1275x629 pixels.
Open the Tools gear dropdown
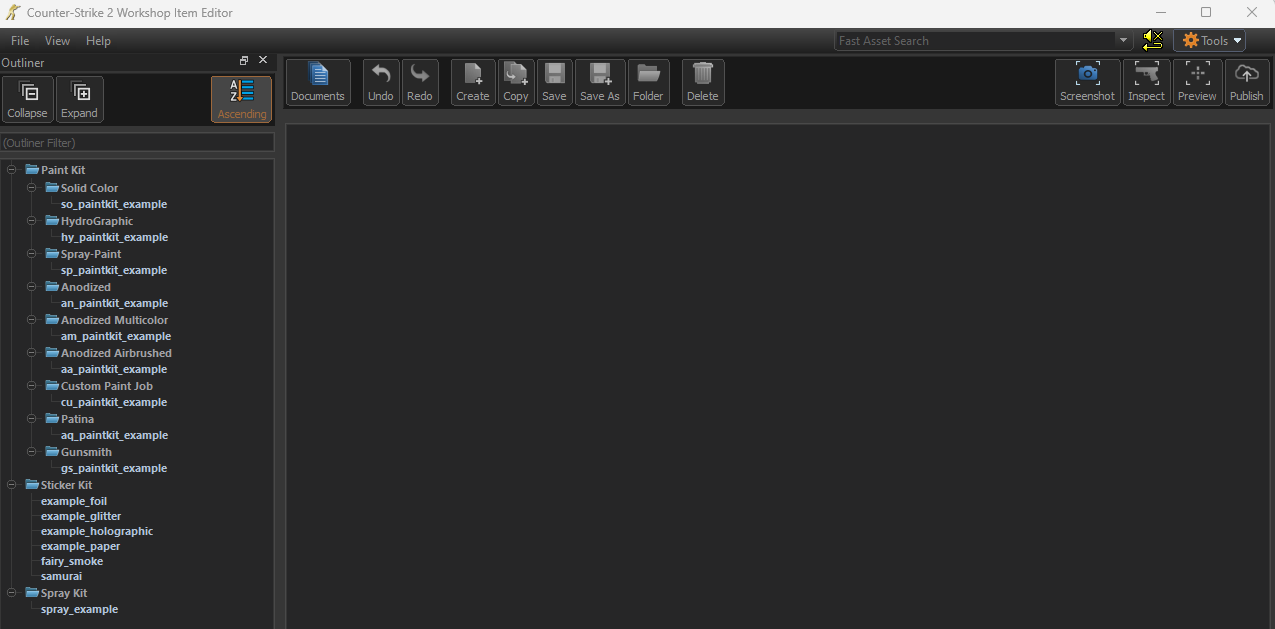click(1209, 41)
